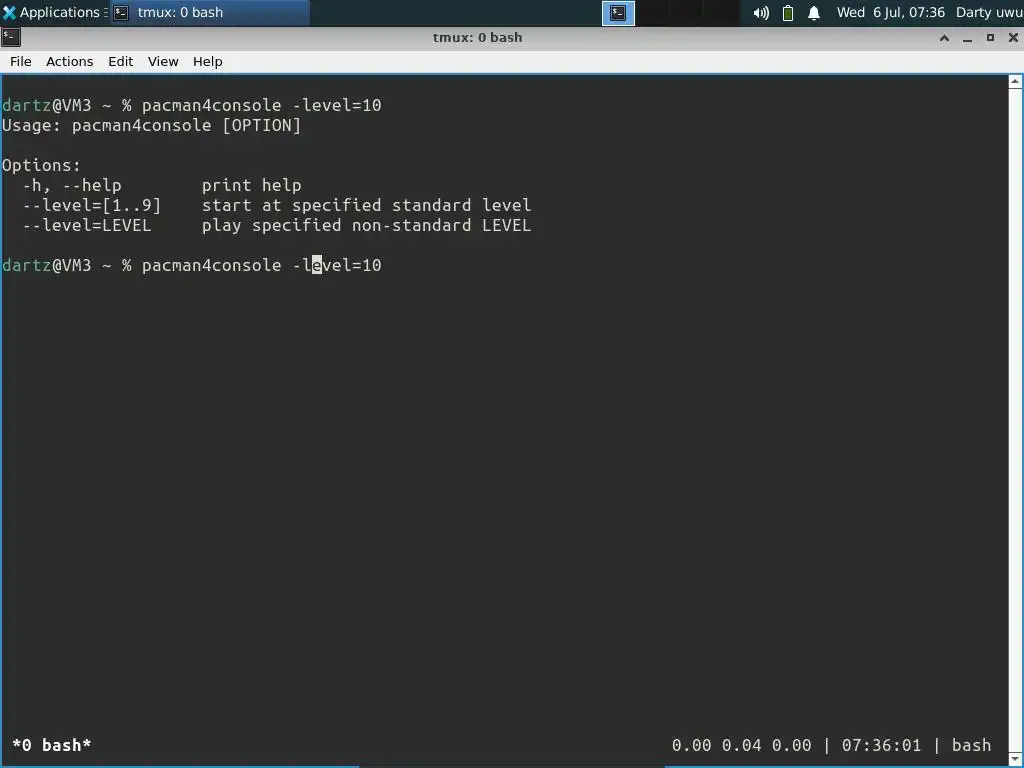
Task: Click the load average 0.00 0.04 0.00
Action: click(741, 745)
